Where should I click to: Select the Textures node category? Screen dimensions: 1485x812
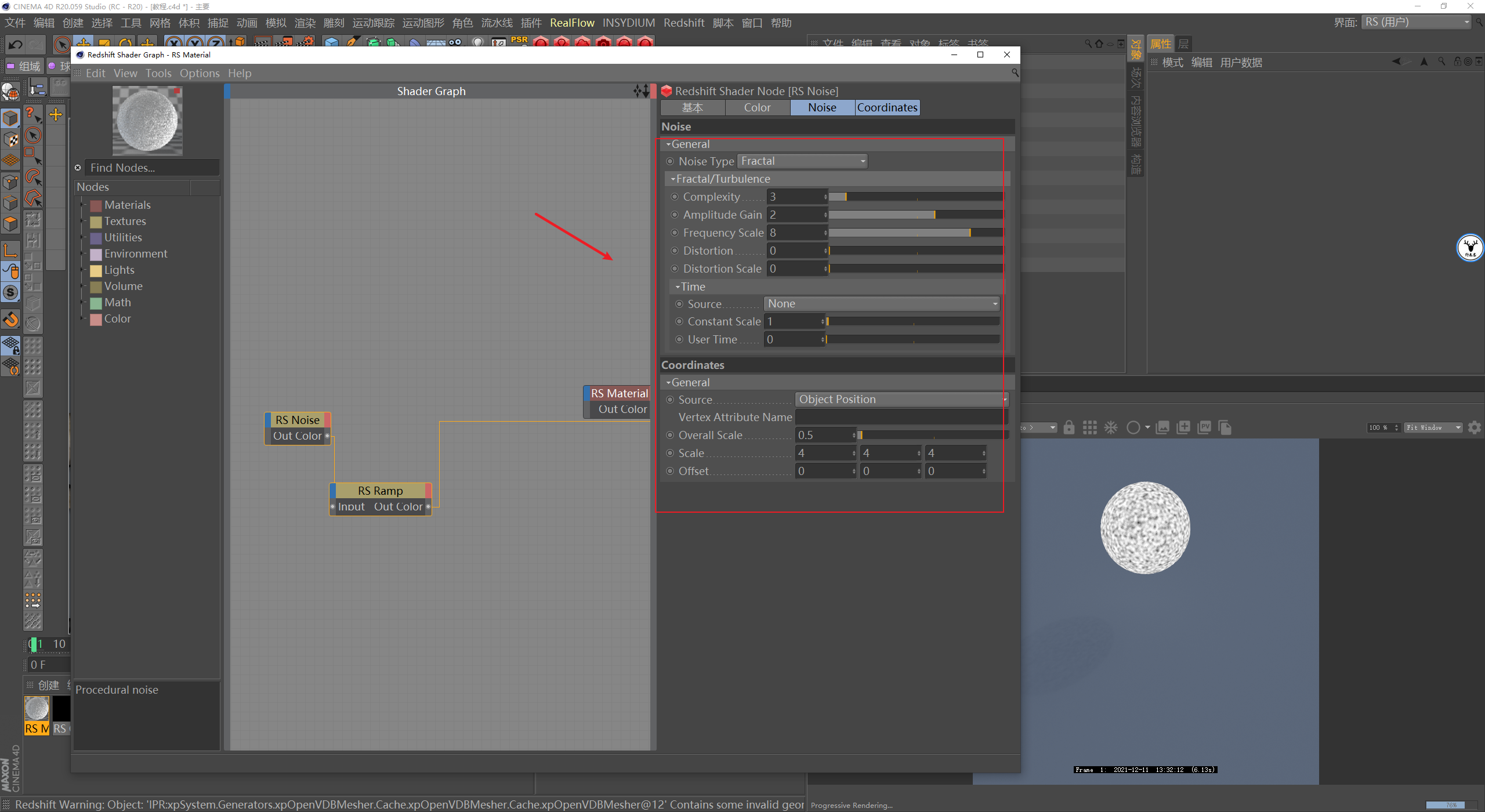point(125,221)
